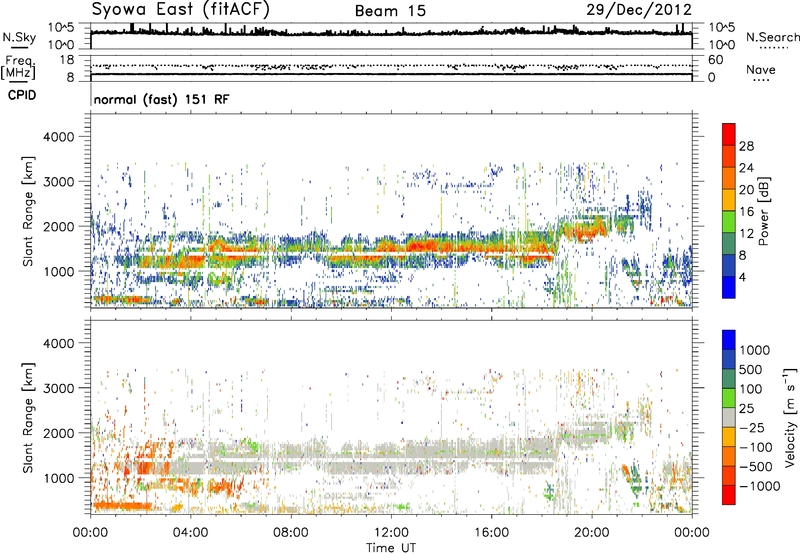Click the 'N.Search' legend label

[x=772, y=37]
